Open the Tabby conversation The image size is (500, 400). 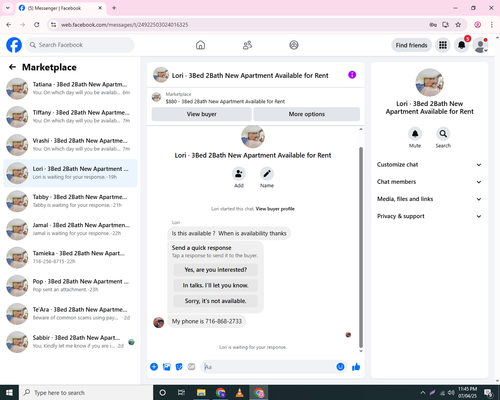(x=70, y=201)
